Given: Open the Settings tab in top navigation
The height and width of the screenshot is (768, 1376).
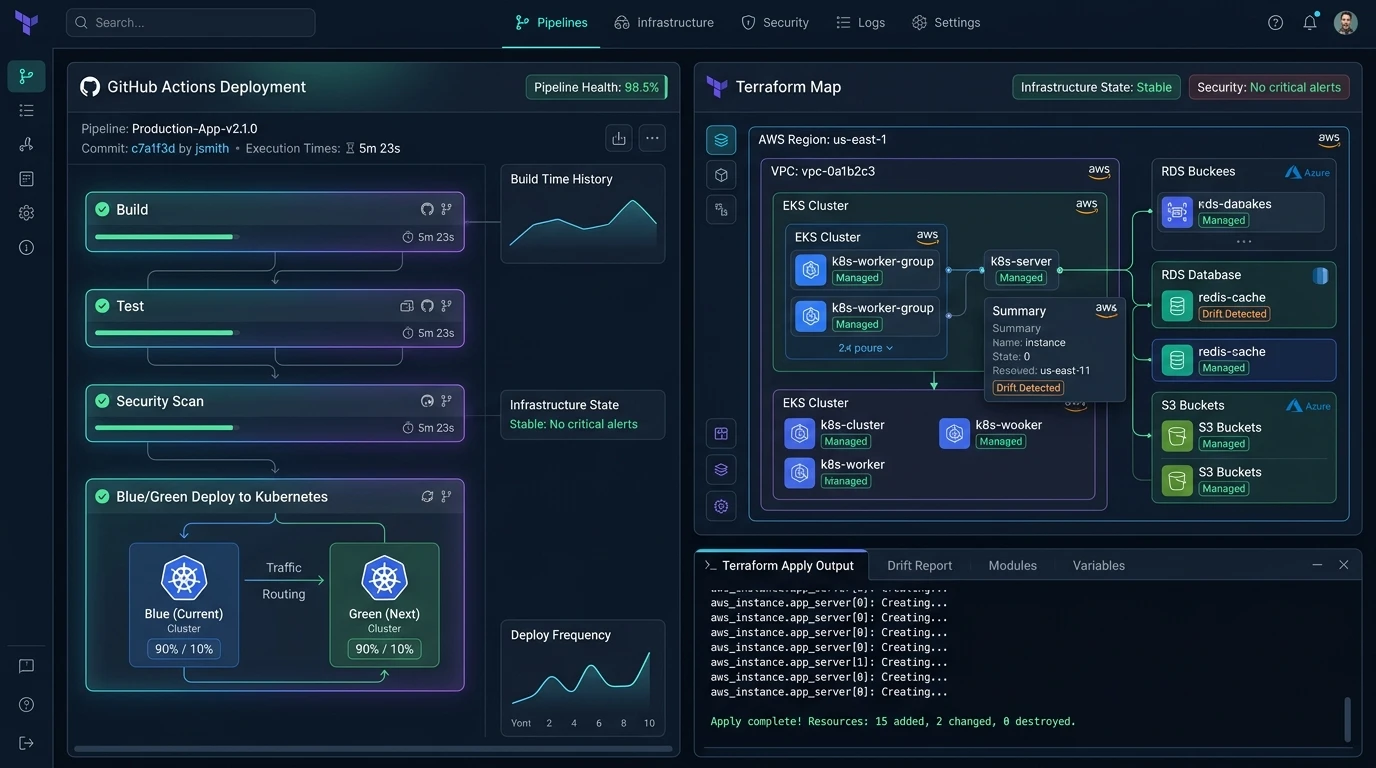Looking at the screenshot, I should 946,22.
